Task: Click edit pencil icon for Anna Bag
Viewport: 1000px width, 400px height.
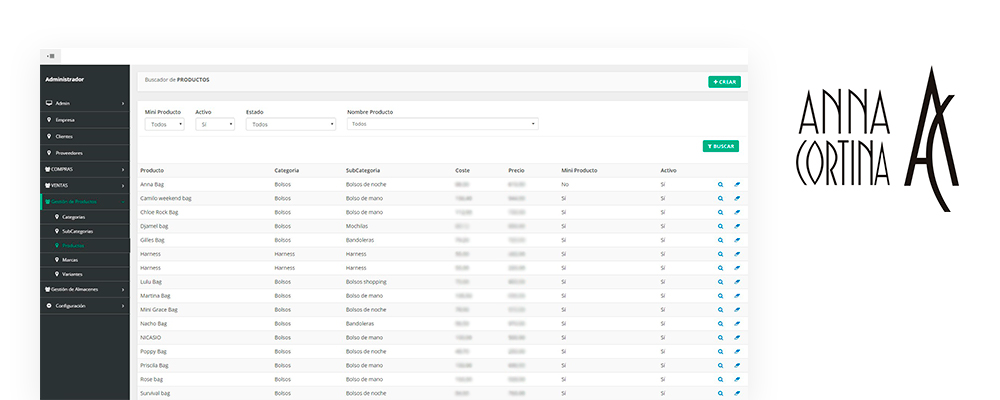Action: (737, 185)
